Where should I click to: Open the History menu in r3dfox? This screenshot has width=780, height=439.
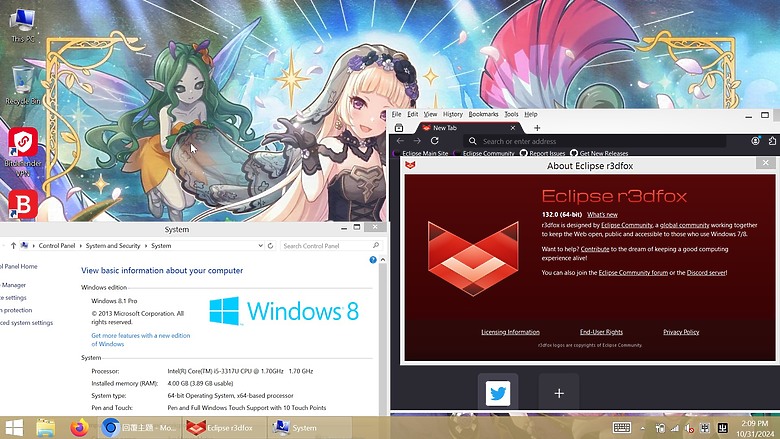pos(453,114)
